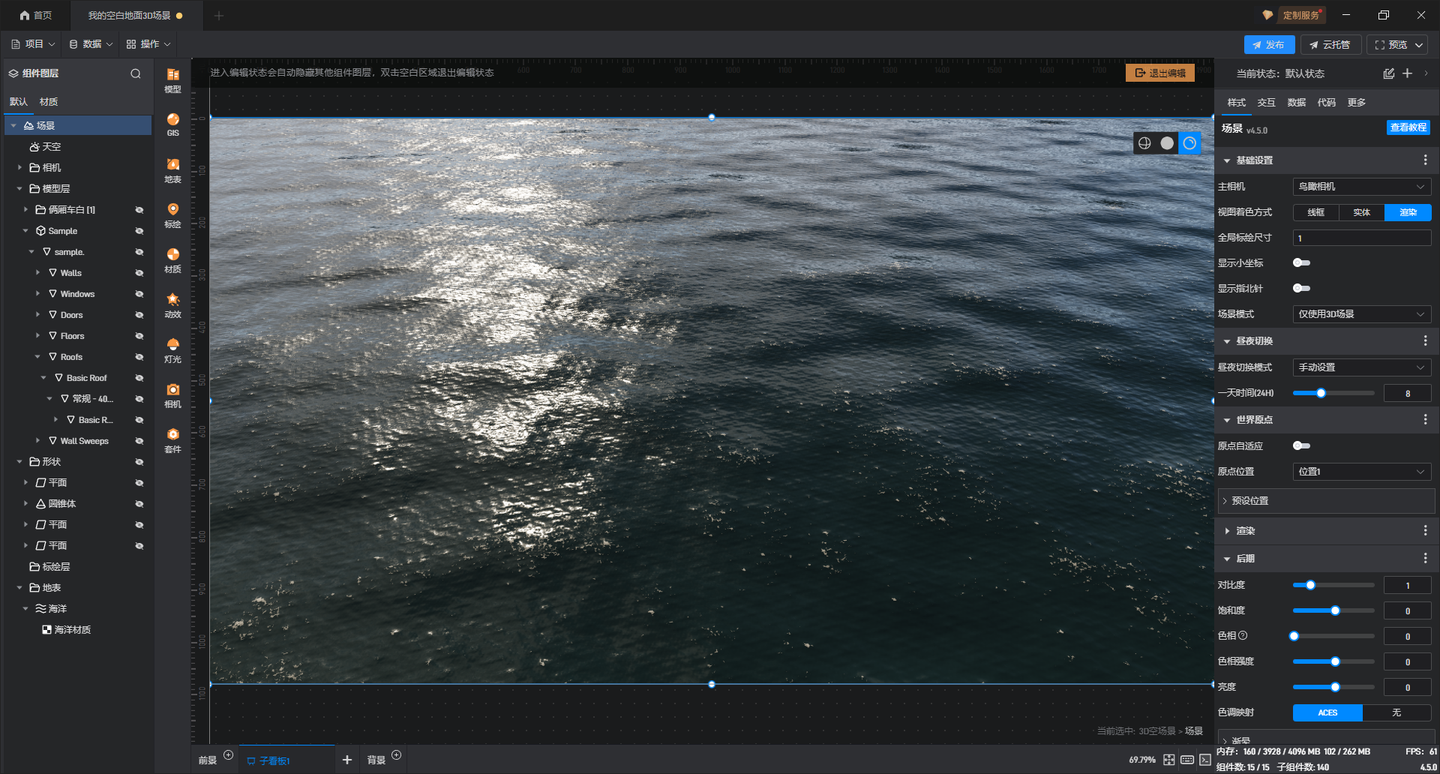Collapse the 形状 tree folder

click(x=20, y=462)
